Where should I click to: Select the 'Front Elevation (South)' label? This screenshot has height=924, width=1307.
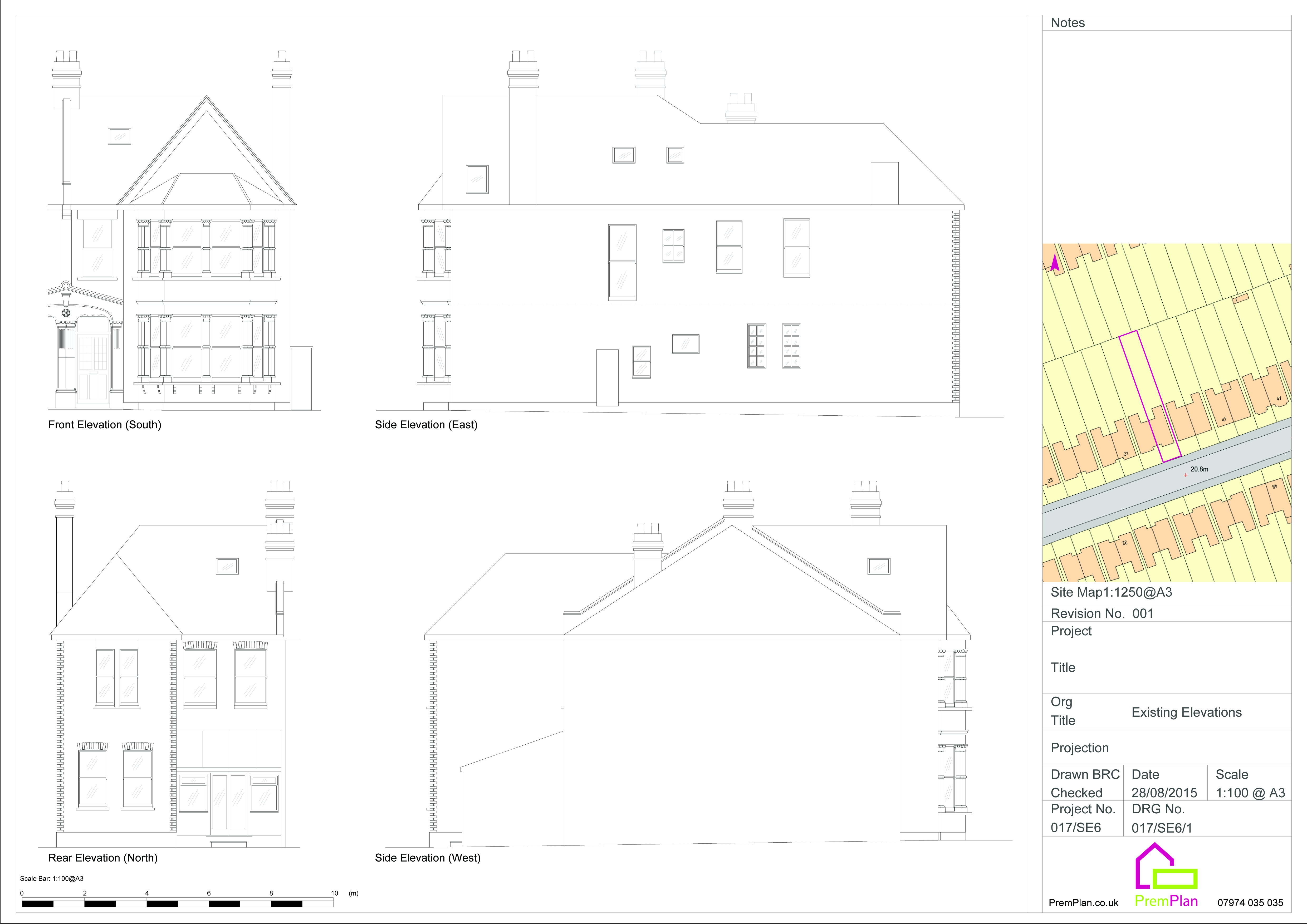pyautogui.click(x=105, y=424)
